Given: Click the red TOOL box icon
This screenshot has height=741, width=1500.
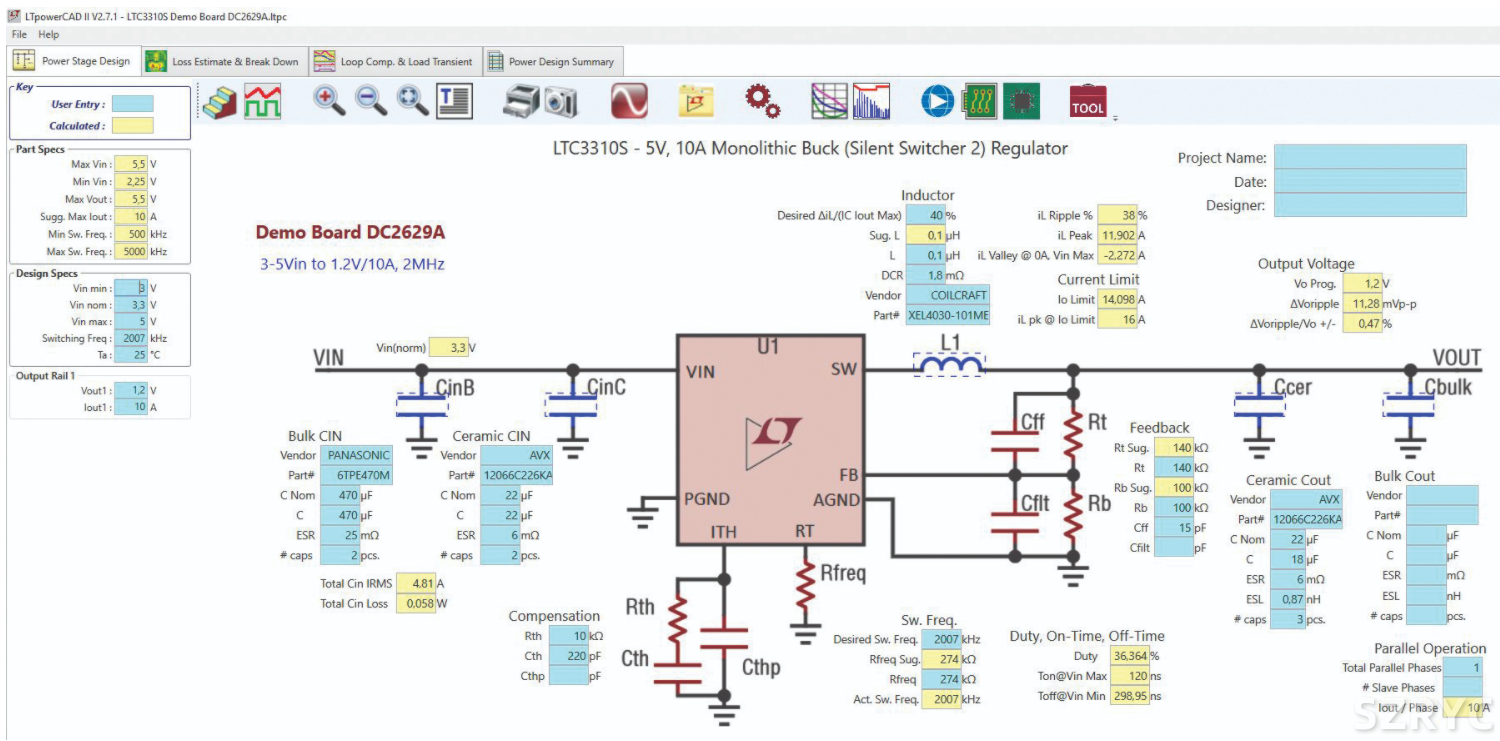Looking at the screenshot, I should click(1088, 100).
